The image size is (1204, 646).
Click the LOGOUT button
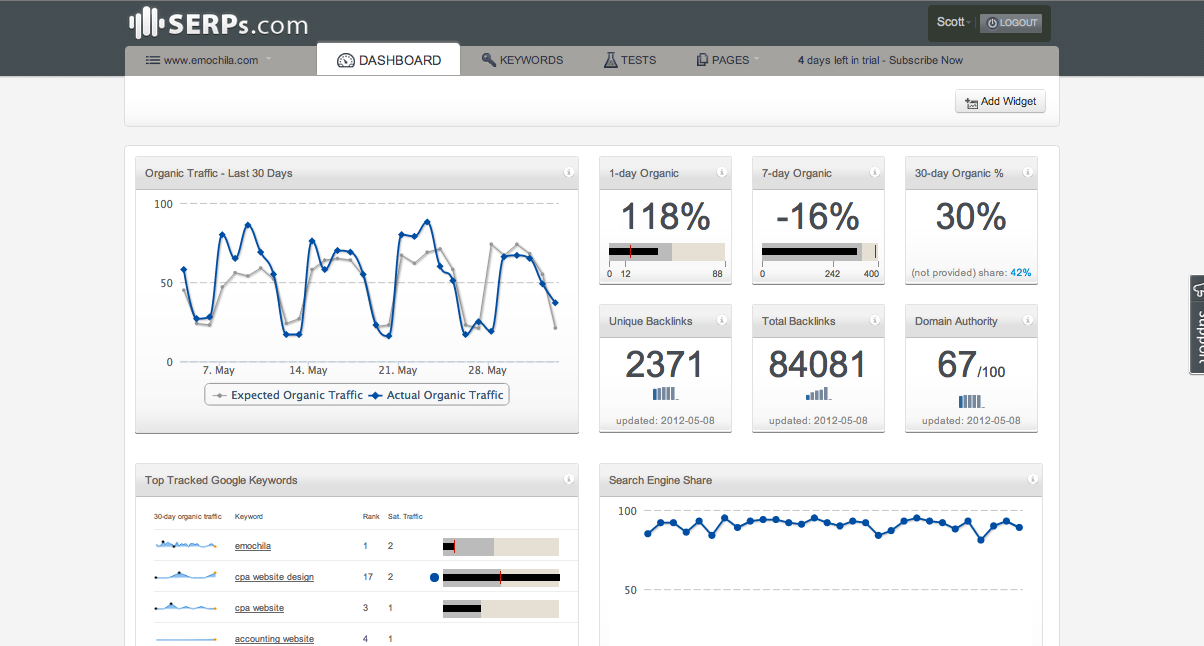coord(1011,23)
